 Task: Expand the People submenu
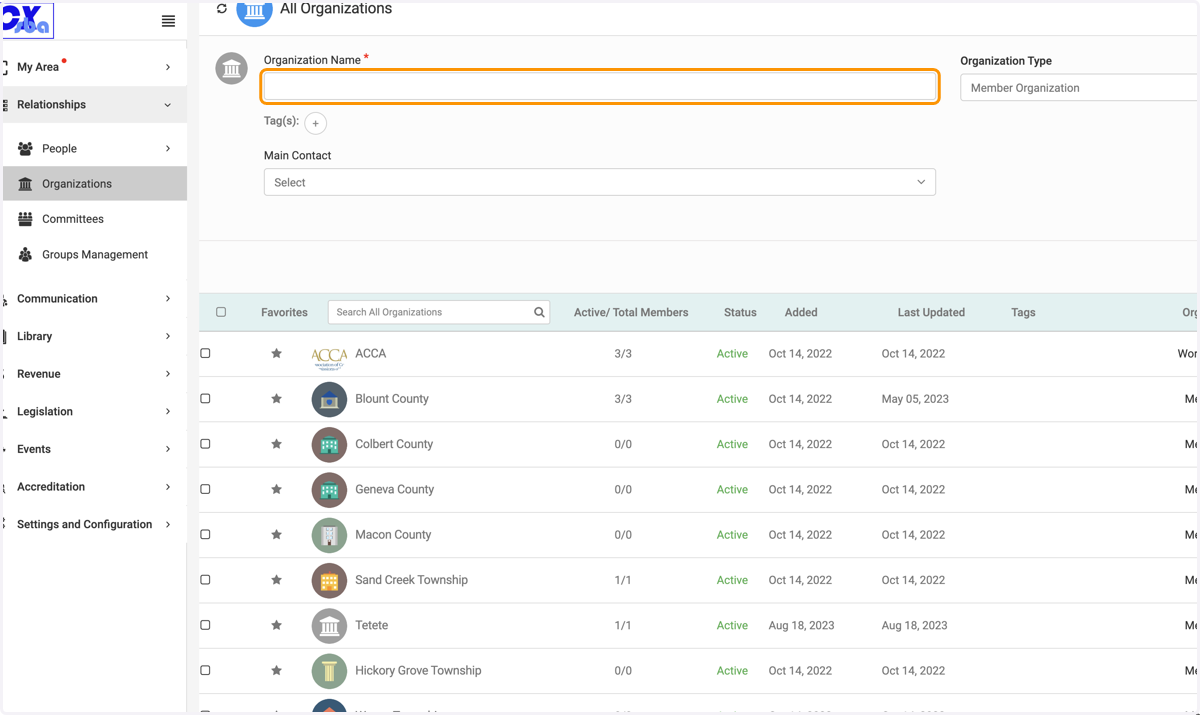94,148
